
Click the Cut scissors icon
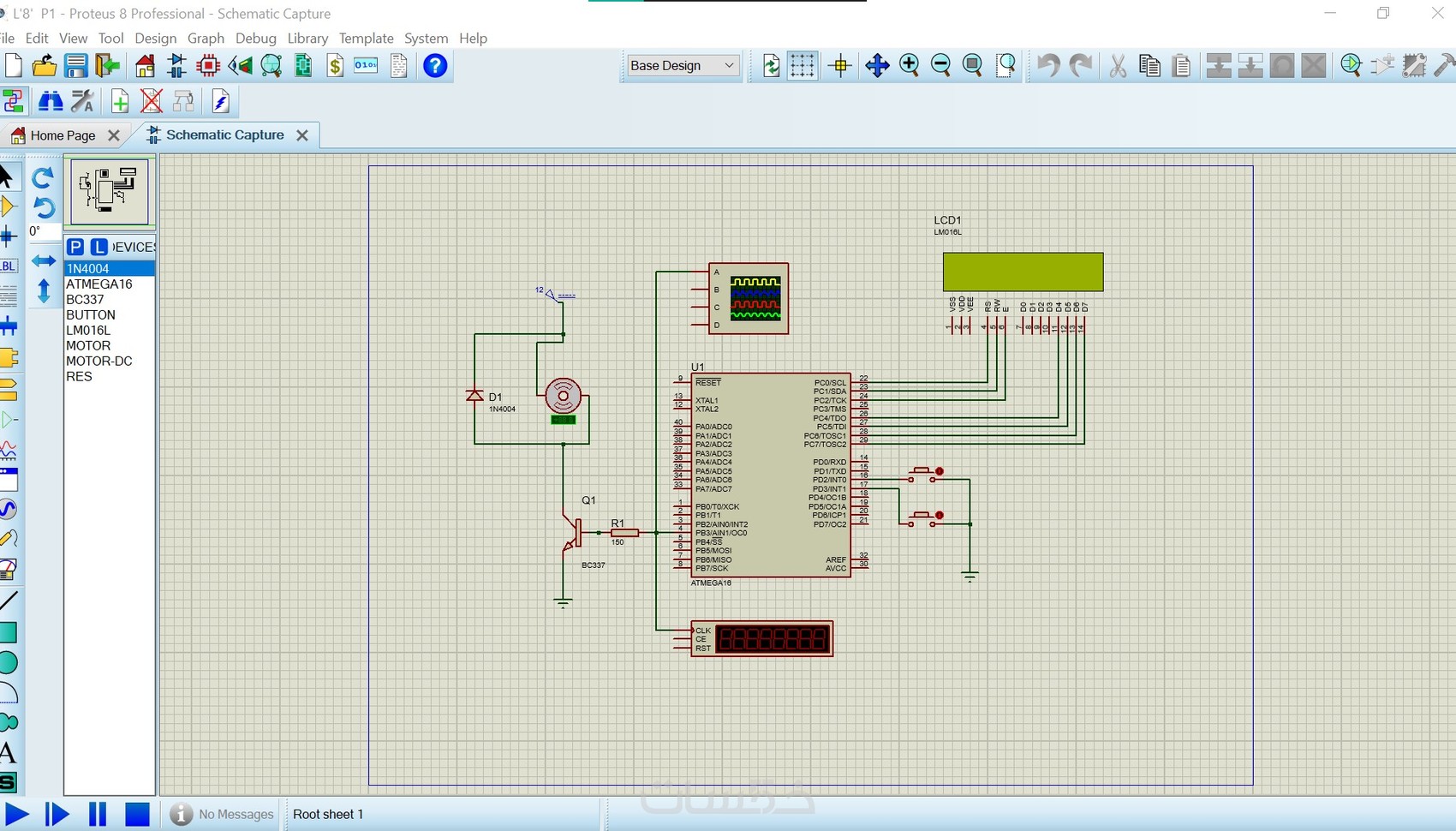pos(1118,66)
